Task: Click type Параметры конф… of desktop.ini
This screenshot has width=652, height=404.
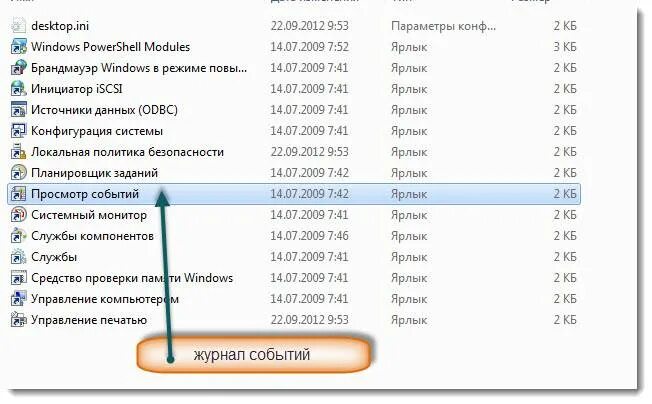Action: [443, 26]
